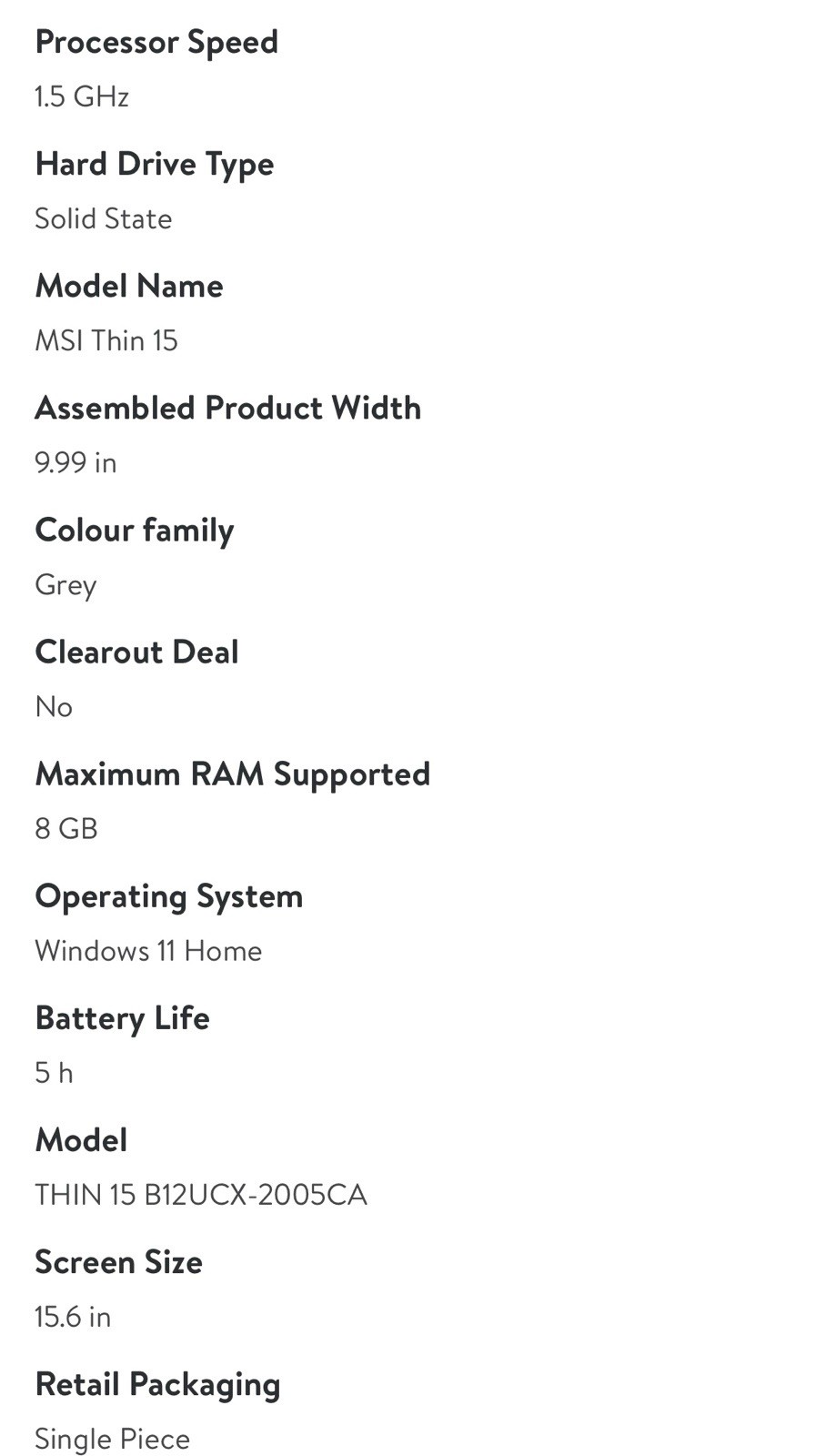The width and height of the screenshot is (835, 1456).
Task: Select the Maximum RAM Supported heading
Action: [233, 774]
